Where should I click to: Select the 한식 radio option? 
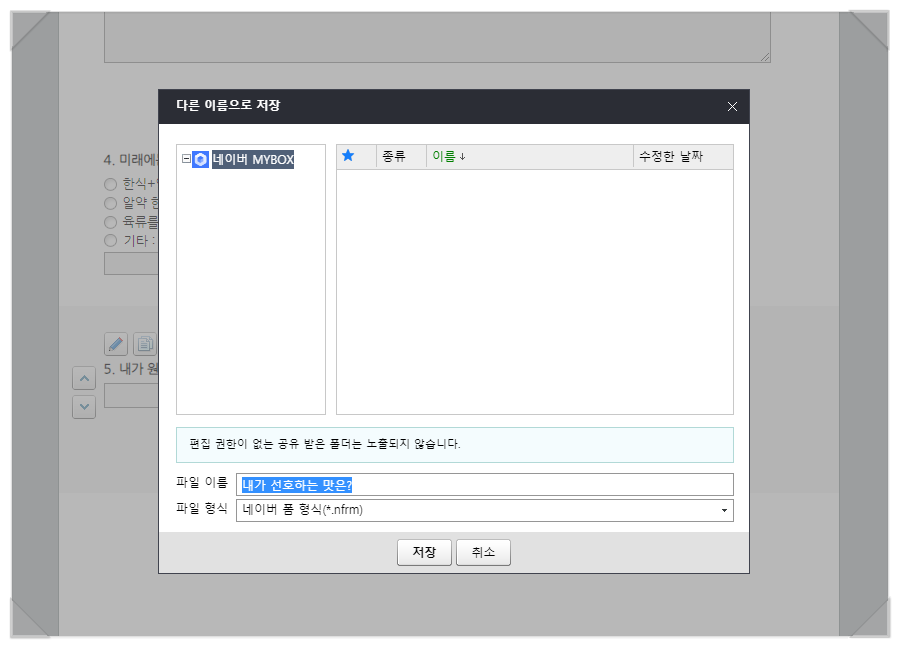click(110, 184)
